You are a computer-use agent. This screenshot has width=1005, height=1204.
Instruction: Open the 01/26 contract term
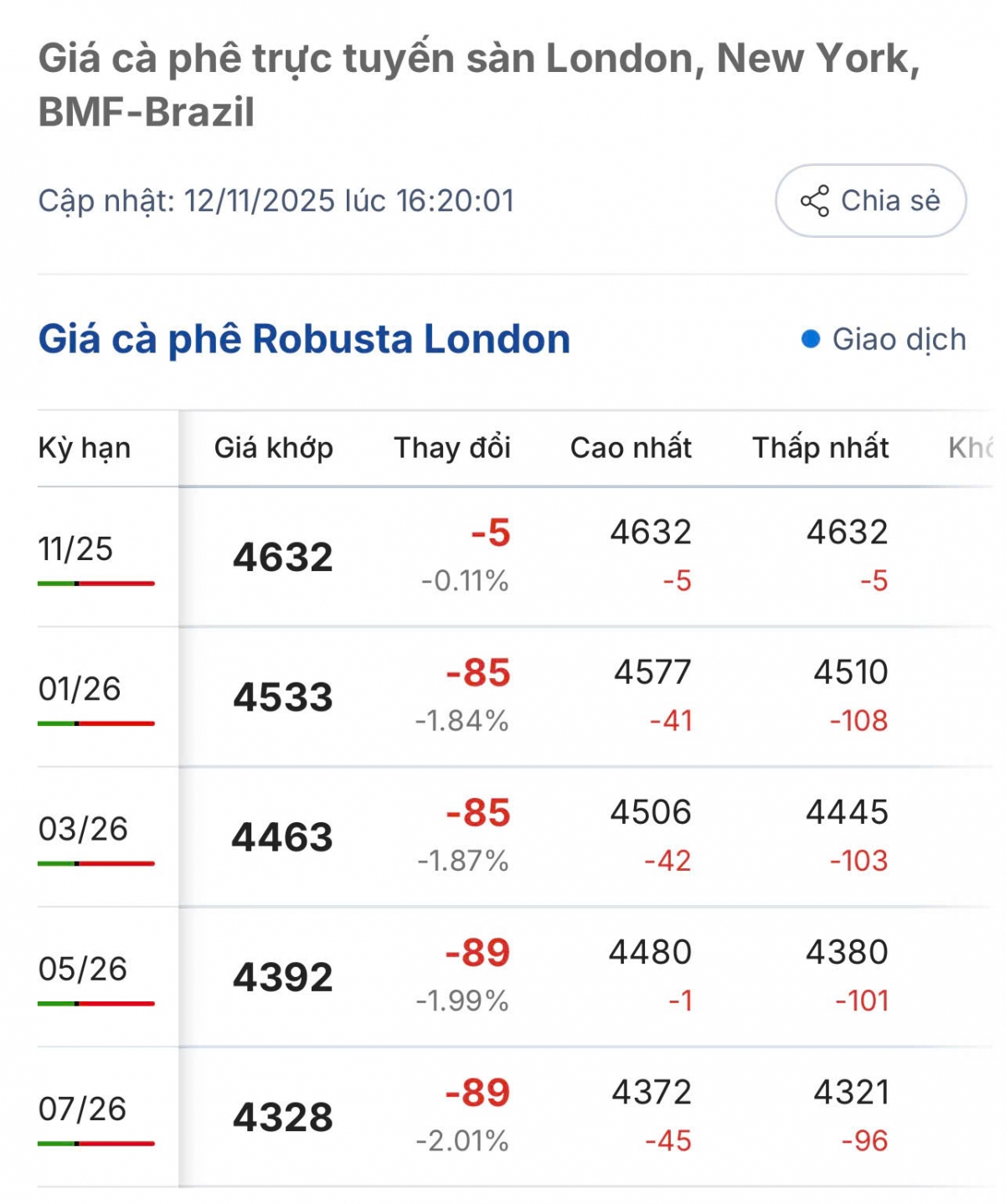tap(80, 689)
